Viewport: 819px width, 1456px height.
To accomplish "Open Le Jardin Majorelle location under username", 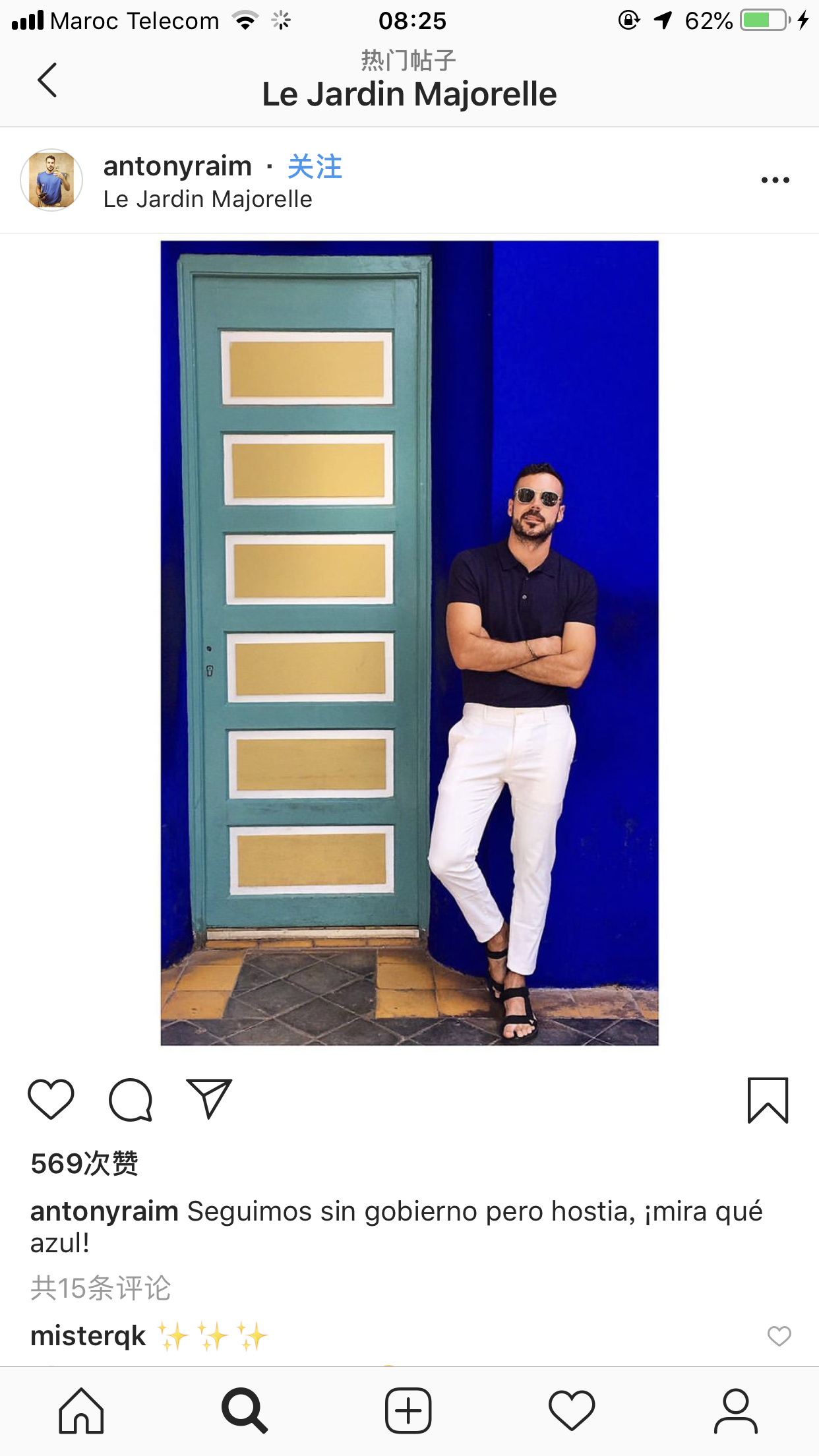I will point(208,199).
